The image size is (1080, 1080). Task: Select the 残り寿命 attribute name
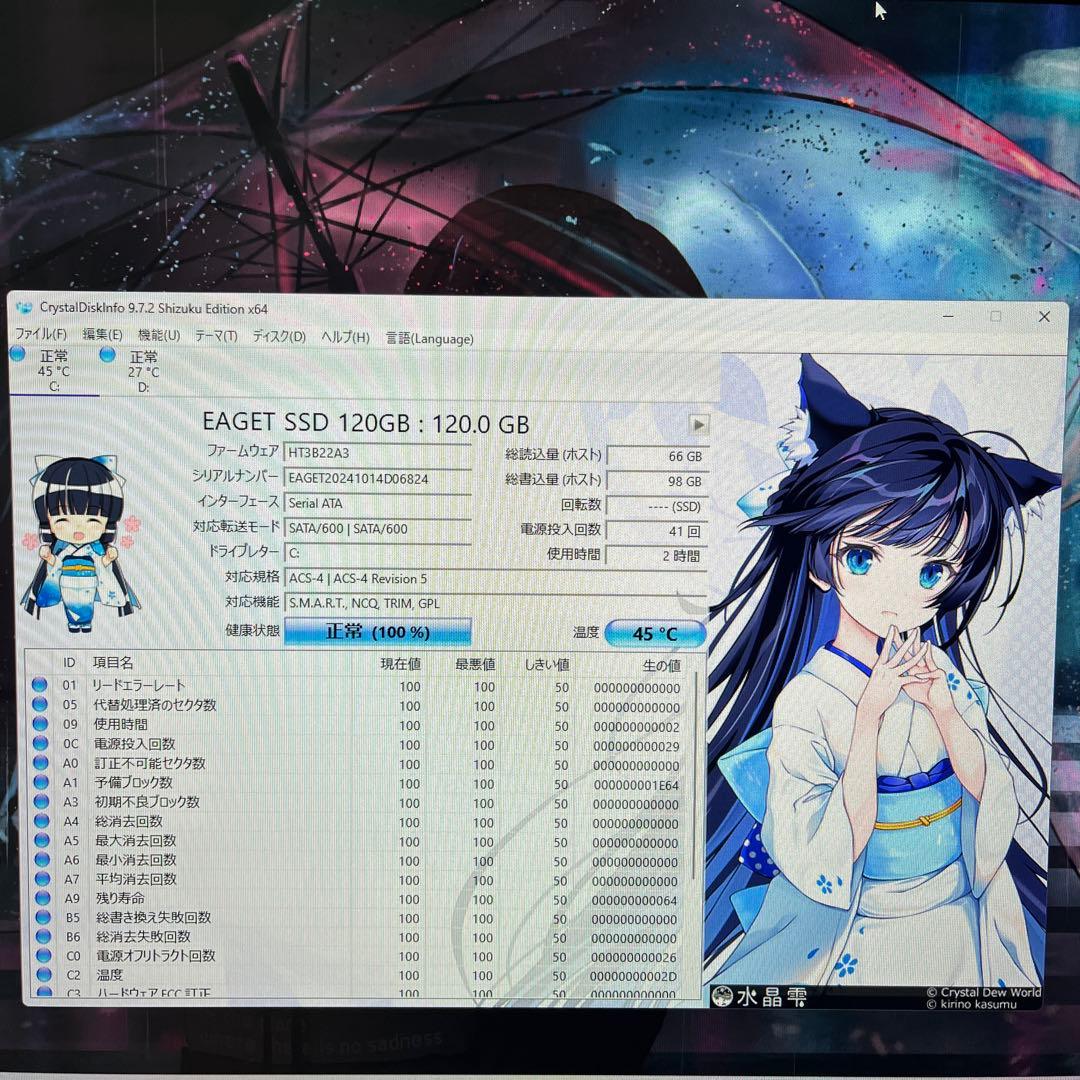coord(121,898)
